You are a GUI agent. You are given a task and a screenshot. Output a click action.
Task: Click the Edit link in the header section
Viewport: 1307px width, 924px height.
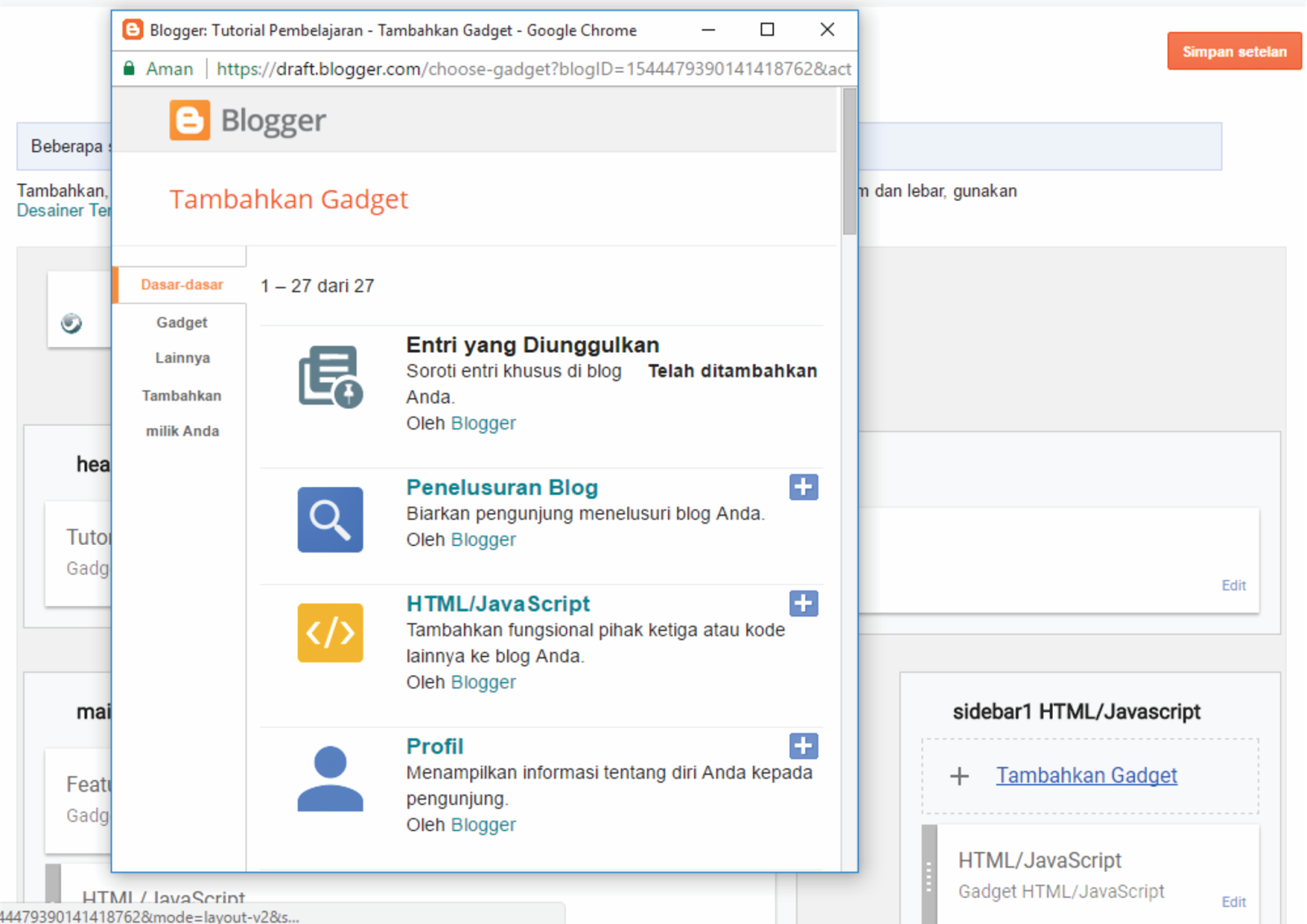tap(1233, 585)
